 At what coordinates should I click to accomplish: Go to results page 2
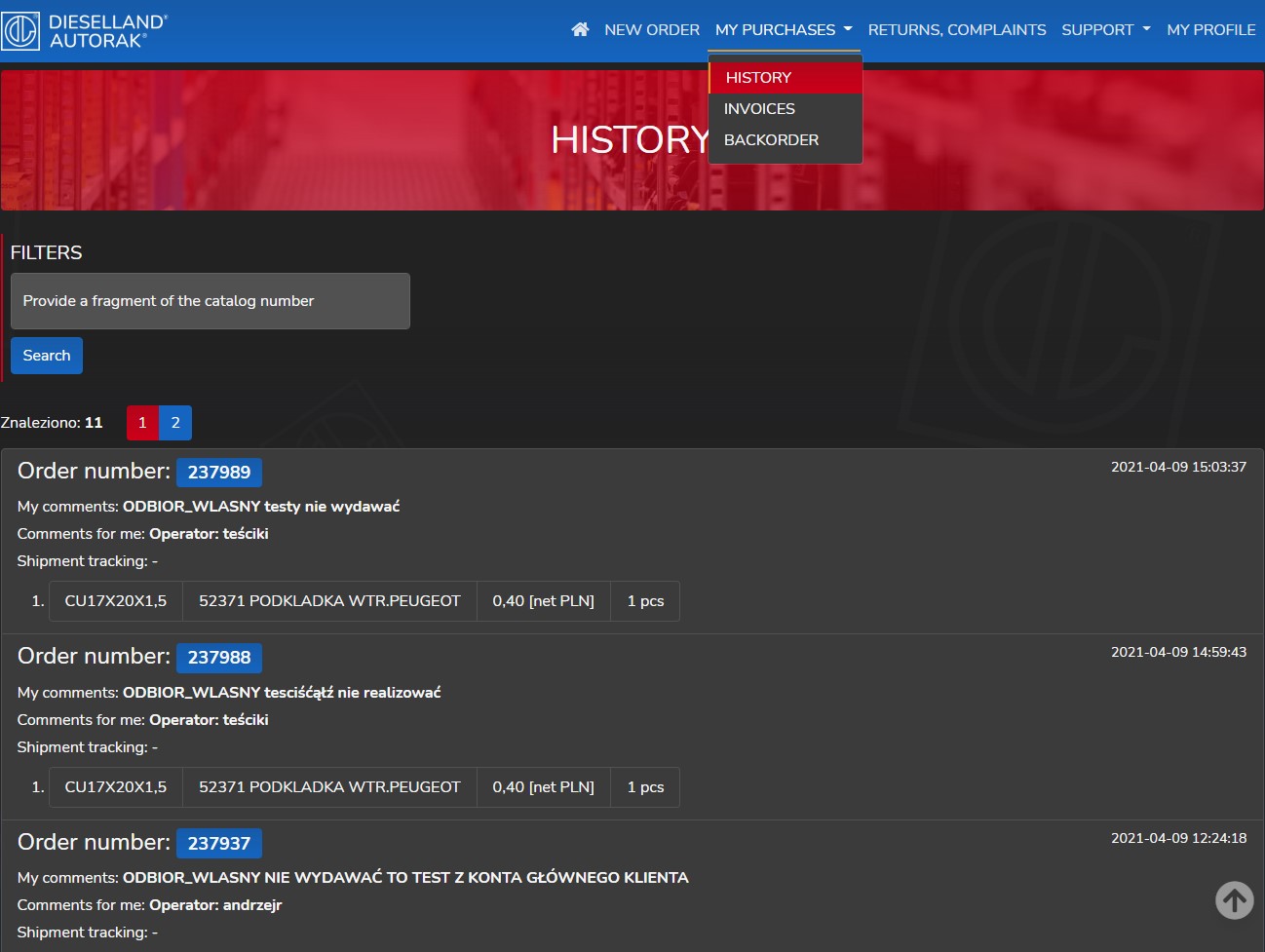coord(175,423)
